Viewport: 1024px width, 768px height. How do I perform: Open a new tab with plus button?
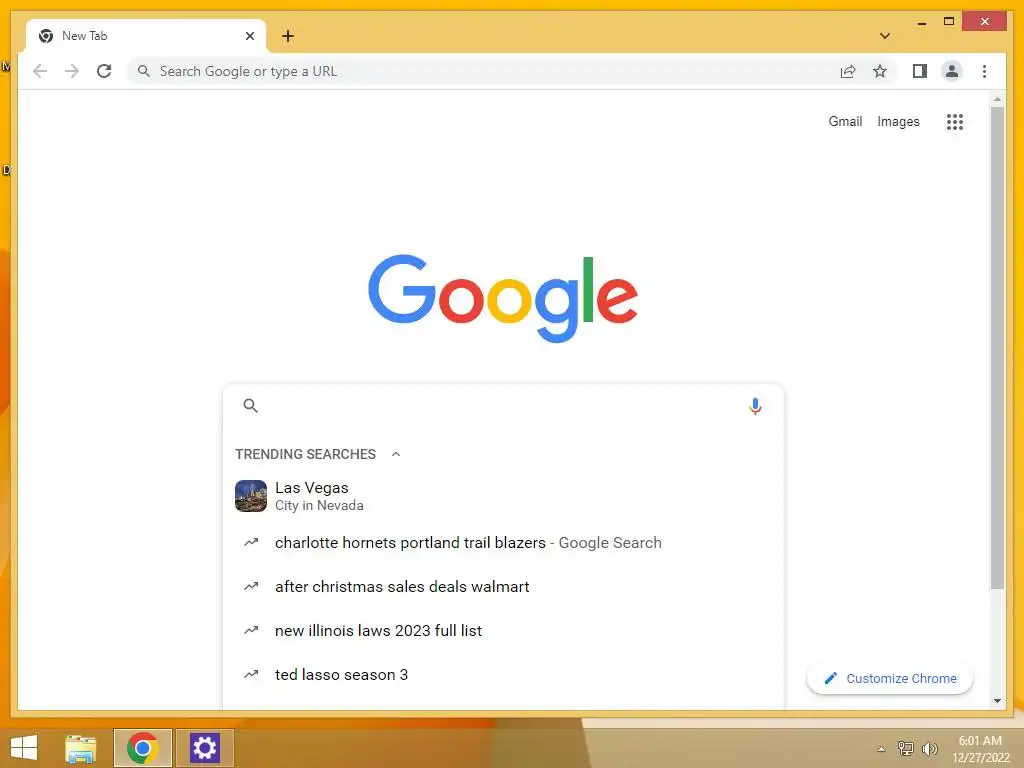pos(287,36)
